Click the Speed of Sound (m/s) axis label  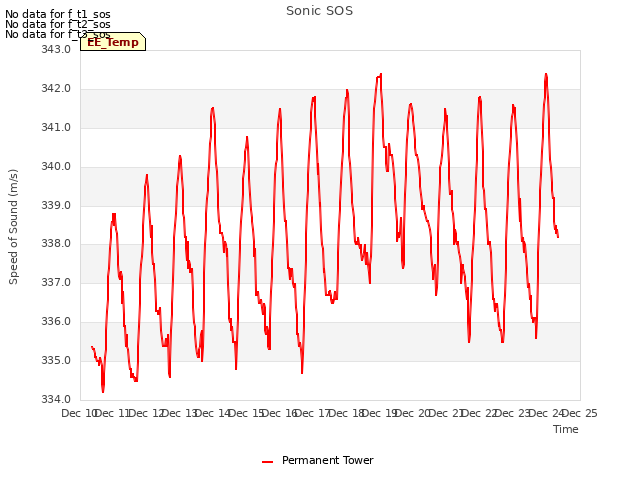click(x=13, y=227)
